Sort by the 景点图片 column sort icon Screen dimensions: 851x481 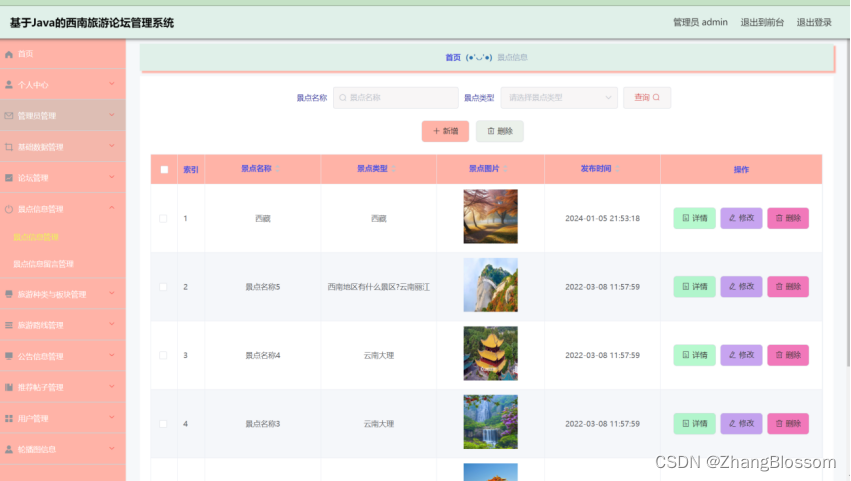click(506, 169)
